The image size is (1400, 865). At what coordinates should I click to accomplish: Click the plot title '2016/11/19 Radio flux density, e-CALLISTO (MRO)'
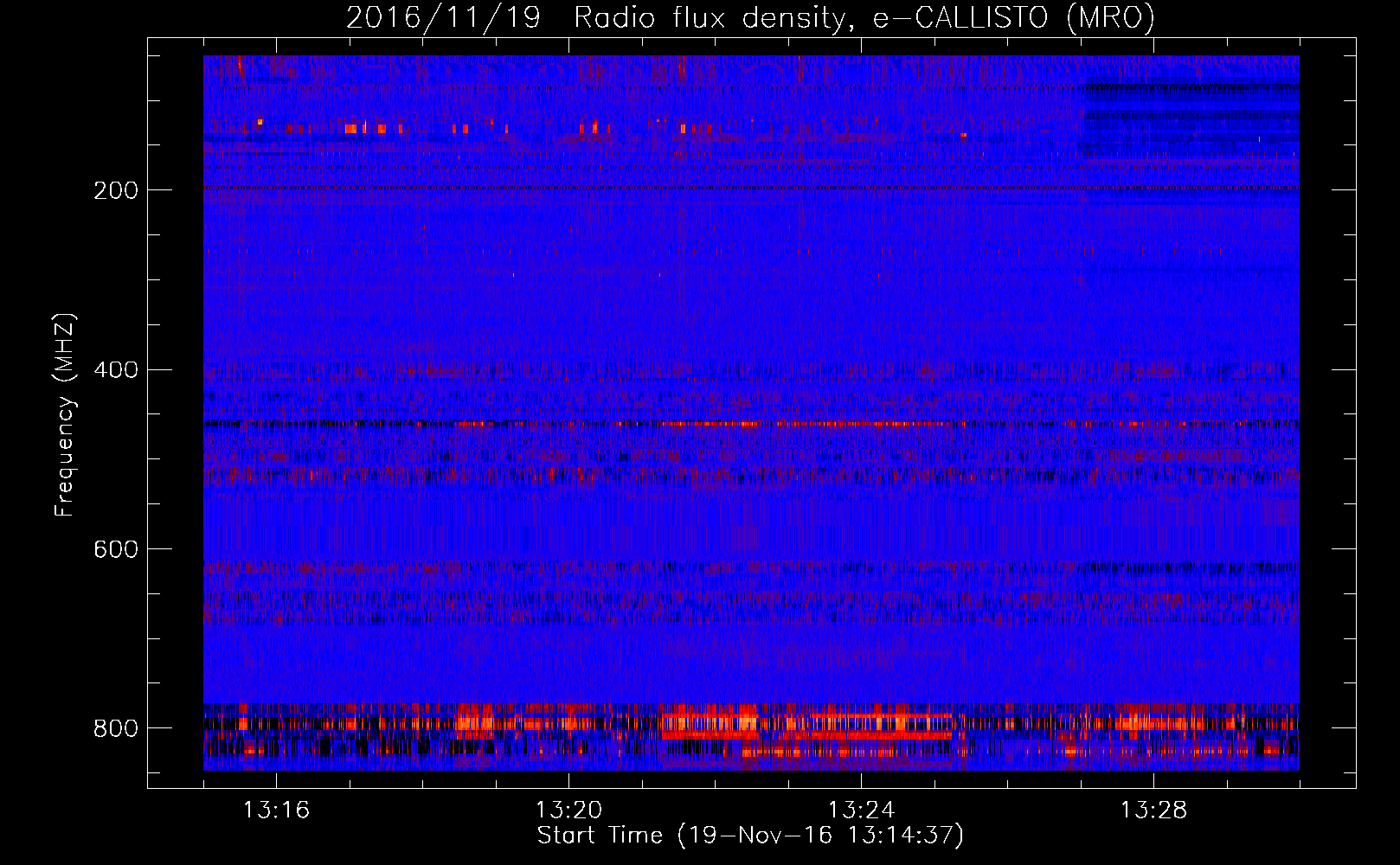click(x=750, y=17)
